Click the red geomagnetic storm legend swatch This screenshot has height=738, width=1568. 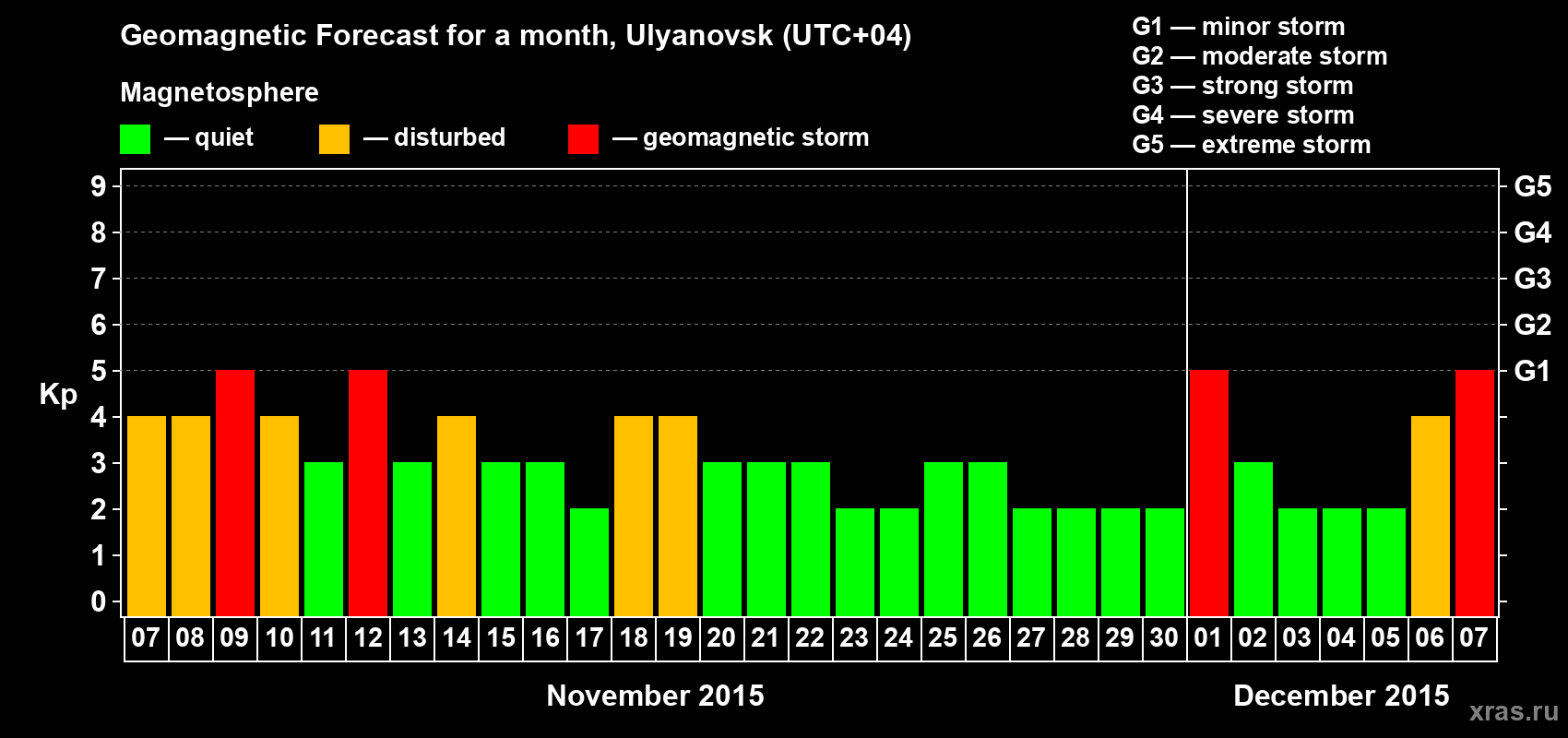583,139
